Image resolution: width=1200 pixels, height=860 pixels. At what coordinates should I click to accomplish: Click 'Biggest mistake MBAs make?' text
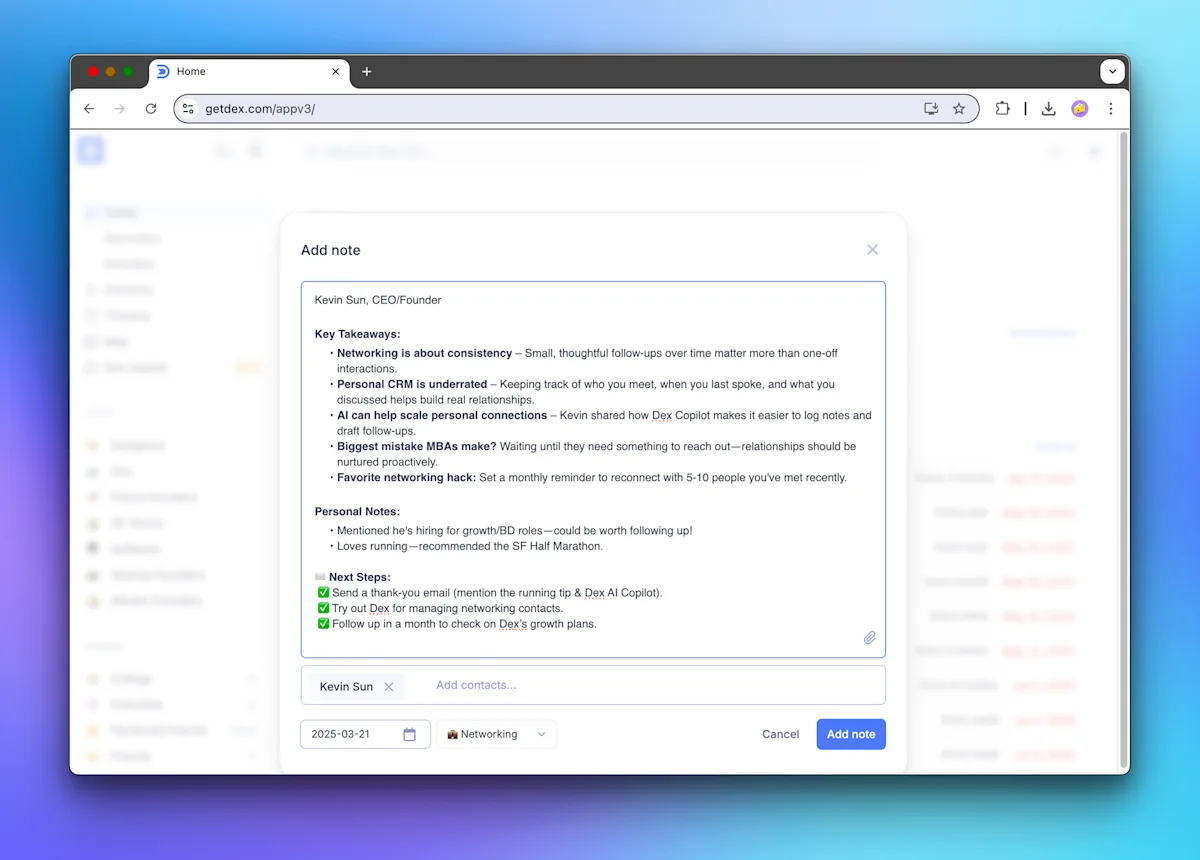click(x=417, y=446)
